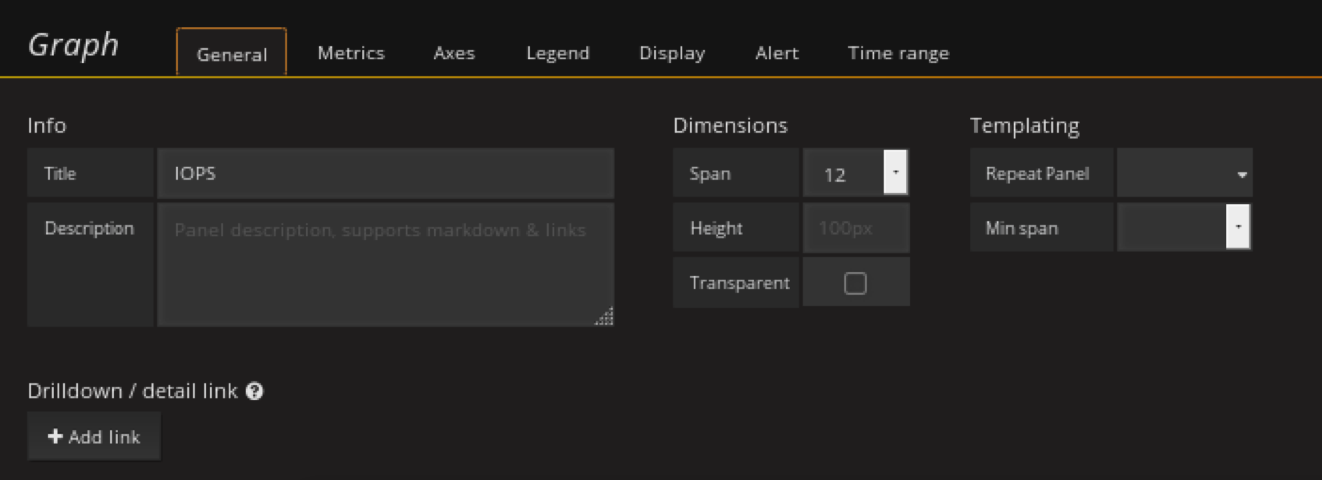
Task: Click the Drilldown help question mark icon
Action: [x=254, y=391]
